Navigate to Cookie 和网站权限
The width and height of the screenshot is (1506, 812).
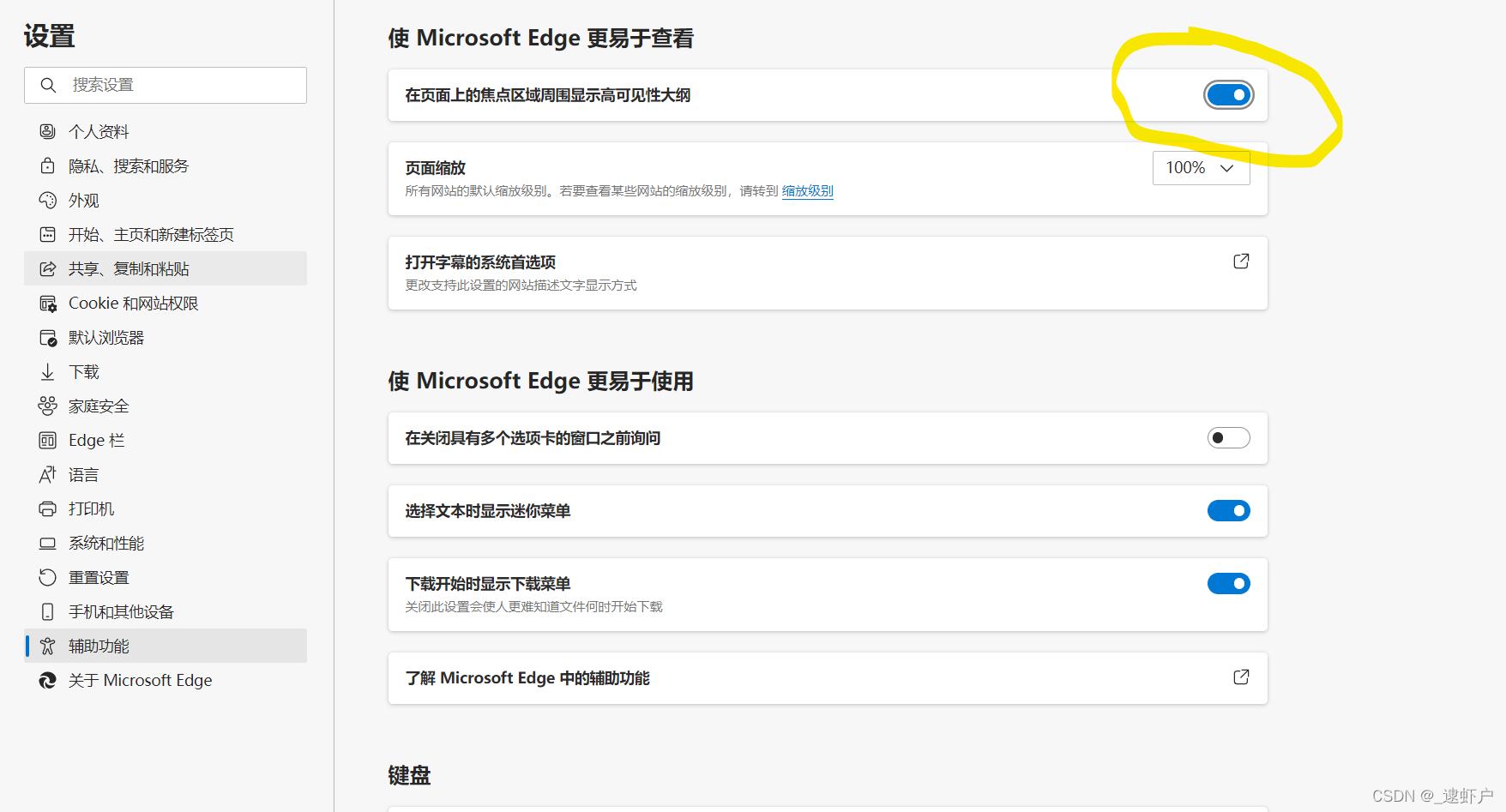(166, 303)
